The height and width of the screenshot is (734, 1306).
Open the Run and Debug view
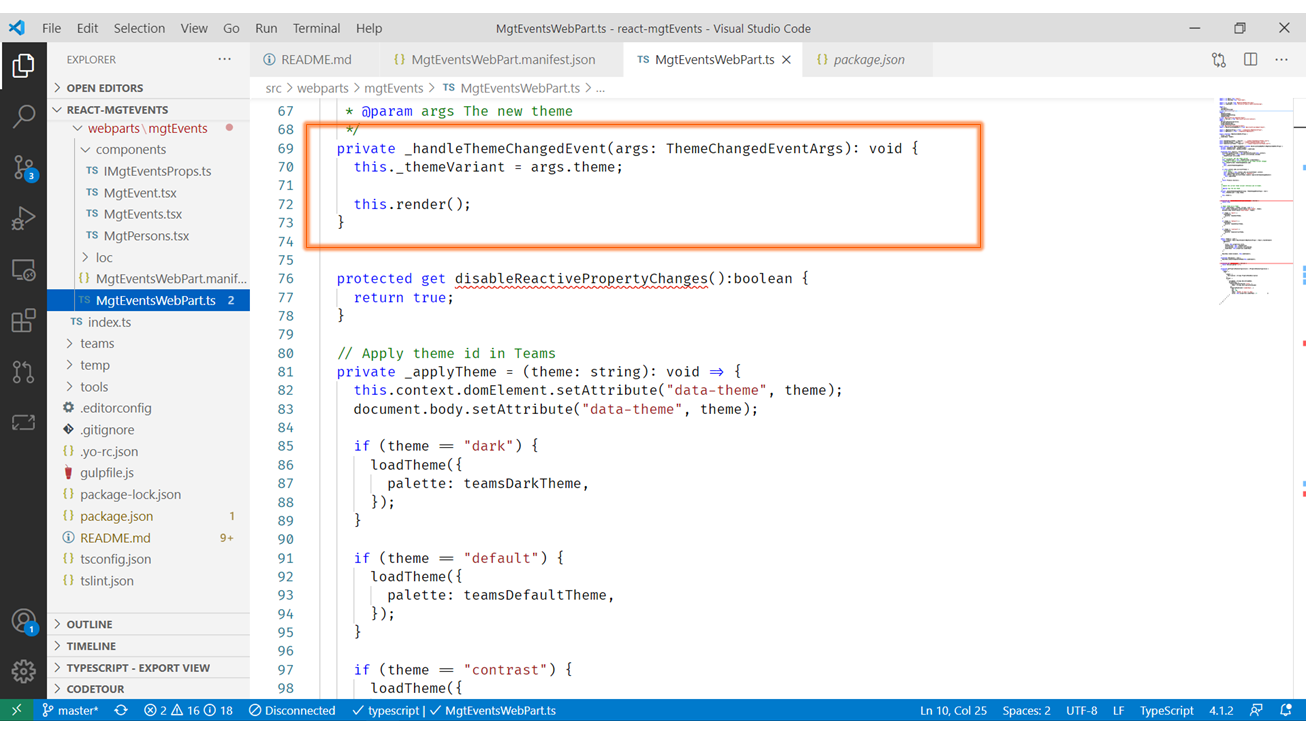[23, 219]
